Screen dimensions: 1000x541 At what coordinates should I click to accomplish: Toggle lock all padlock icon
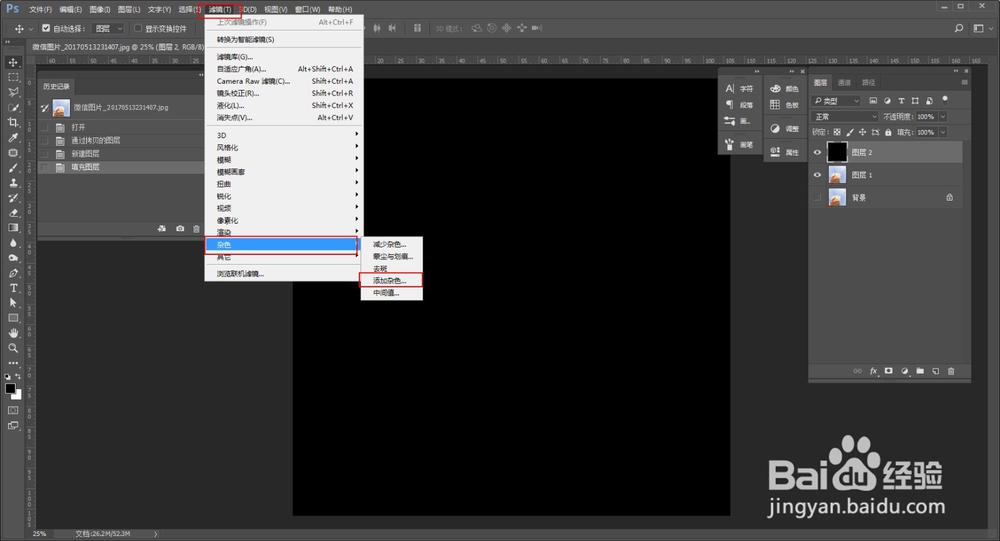pyautogui.click(x=888, y=132)
